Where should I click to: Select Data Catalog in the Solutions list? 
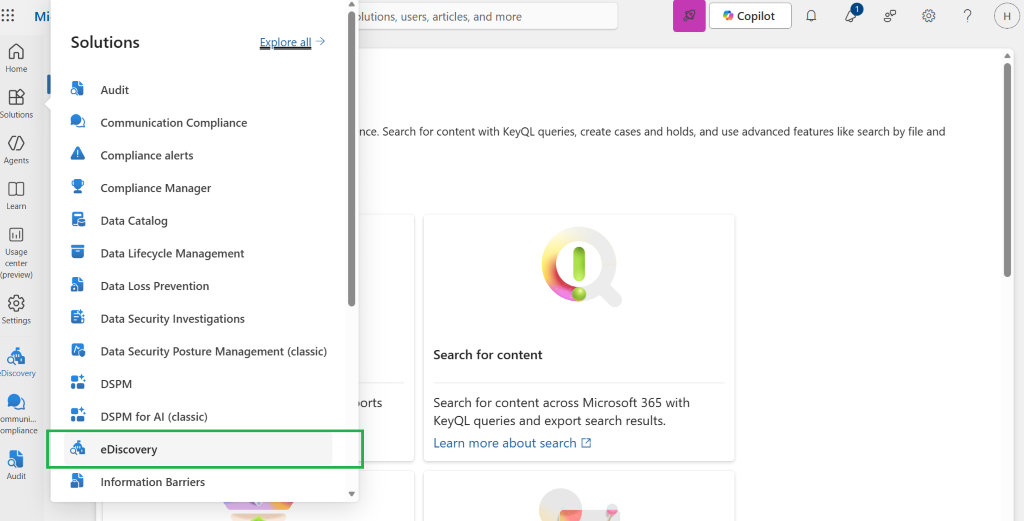click(x=134, y=221)
